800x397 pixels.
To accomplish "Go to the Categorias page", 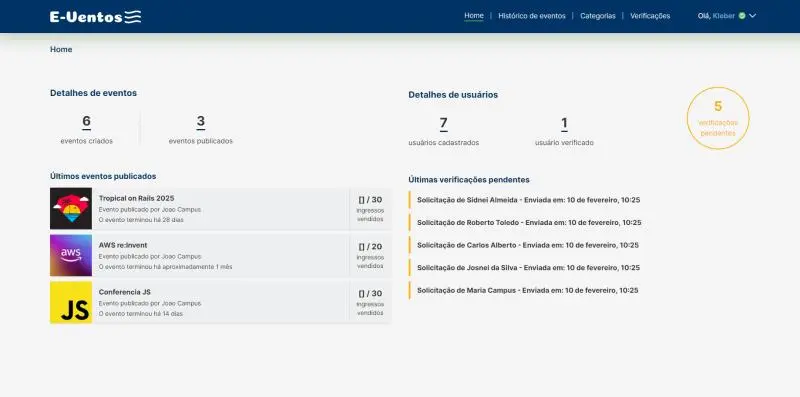I will (x=597, y=16).
